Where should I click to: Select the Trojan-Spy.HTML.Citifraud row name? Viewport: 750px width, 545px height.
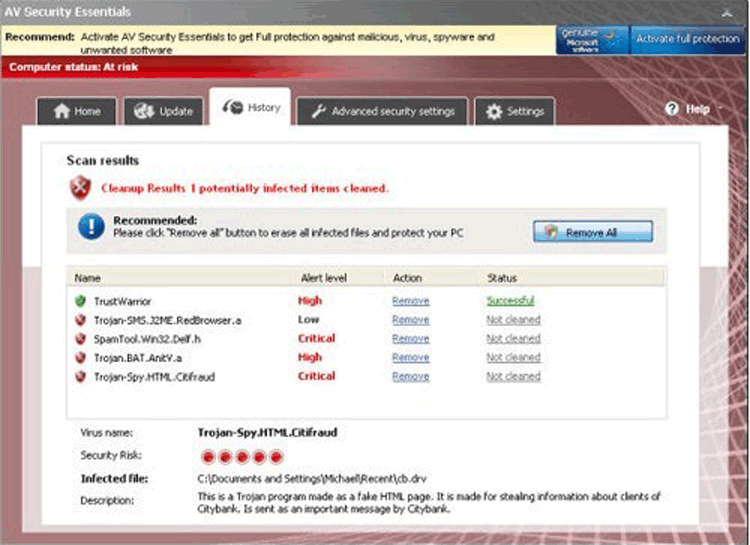154,377
